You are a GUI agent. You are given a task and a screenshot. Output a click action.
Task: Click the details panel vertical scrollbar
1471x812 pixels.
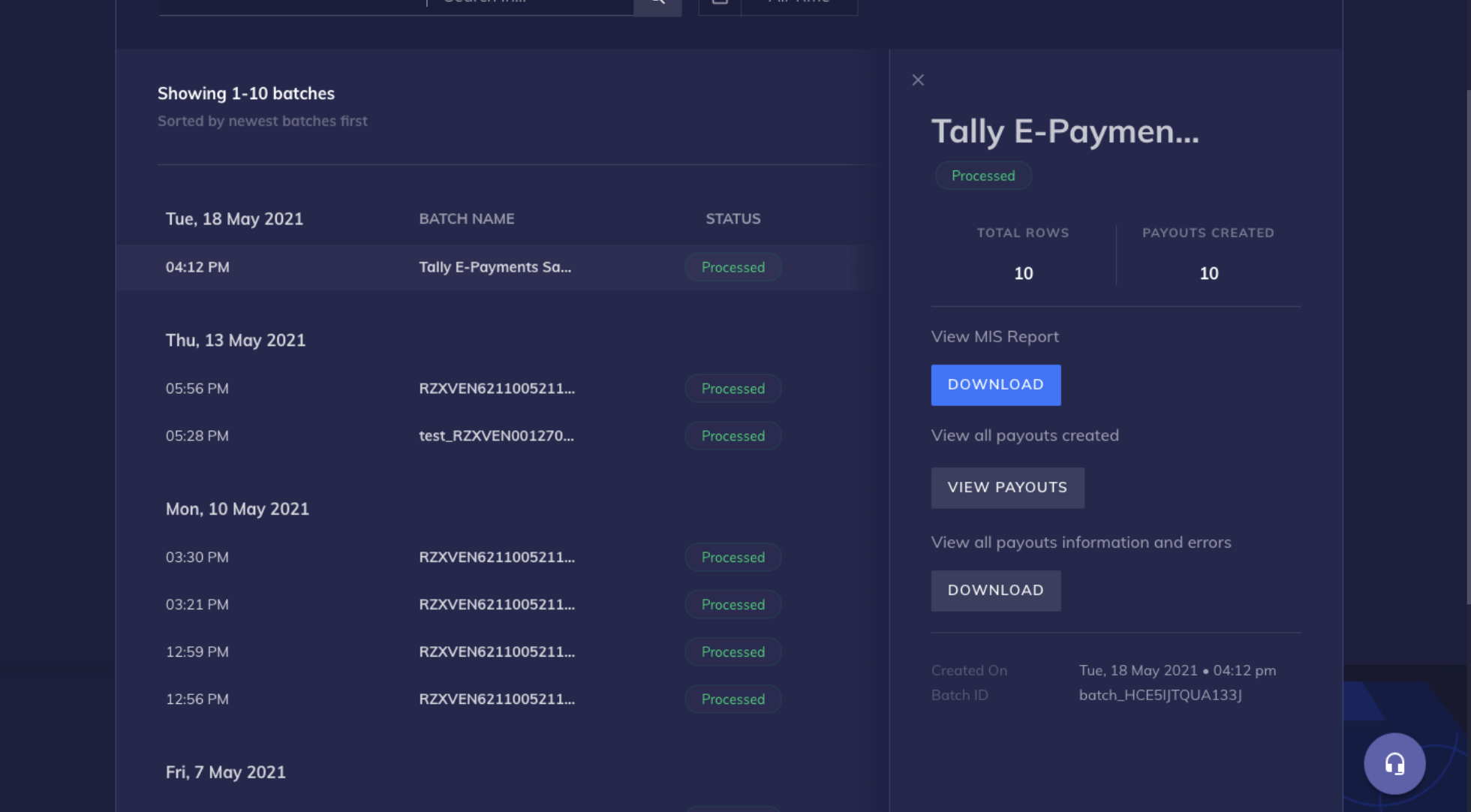1469,347
